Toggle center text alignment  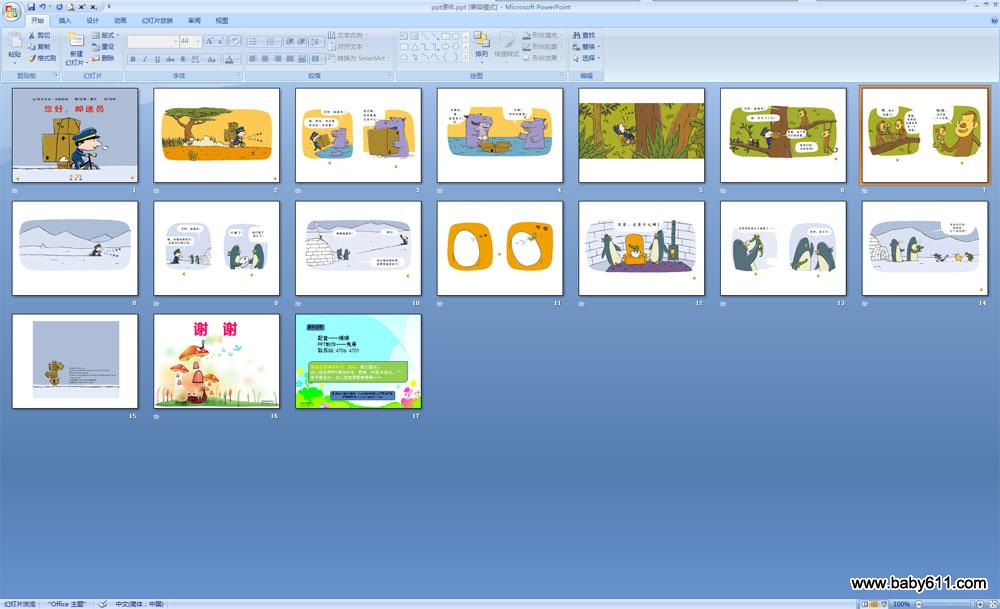pyautogui.click(x=265, y=59)
